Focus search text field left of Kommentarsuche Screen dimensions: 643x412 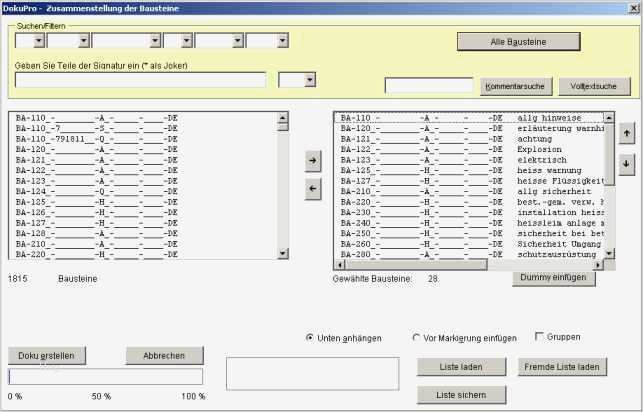(429, 86)
